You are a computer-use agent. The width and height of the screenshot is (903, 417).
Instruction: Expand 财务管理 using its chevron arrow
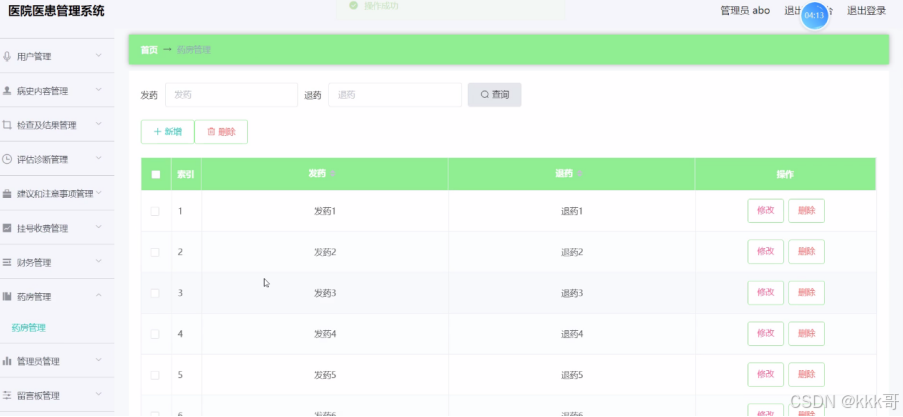point(98,261)
